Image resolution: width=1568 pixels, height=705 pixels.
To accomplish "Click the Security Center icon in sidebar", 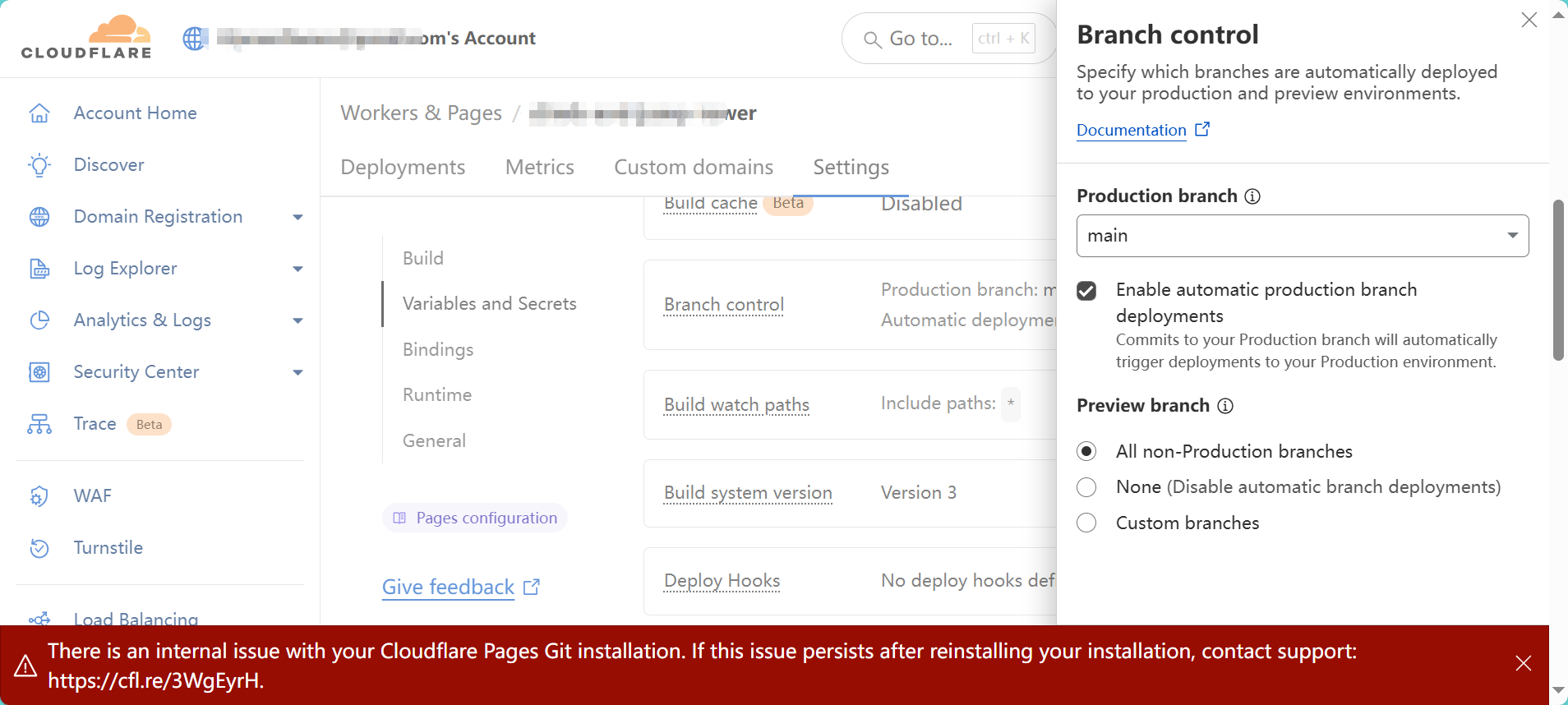I will pos(39,372).
